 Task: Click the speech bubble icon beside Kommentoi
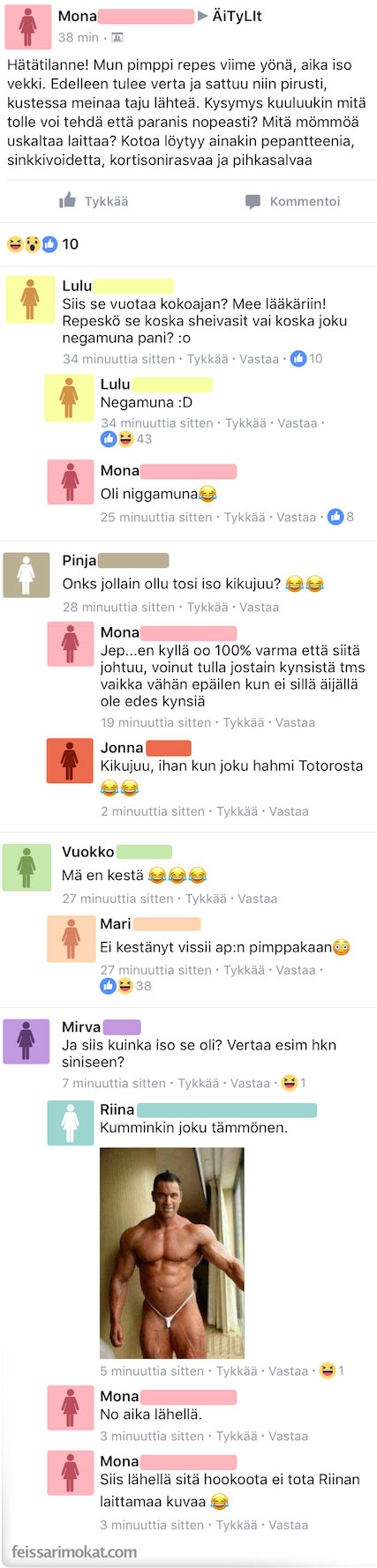(253, 201)
